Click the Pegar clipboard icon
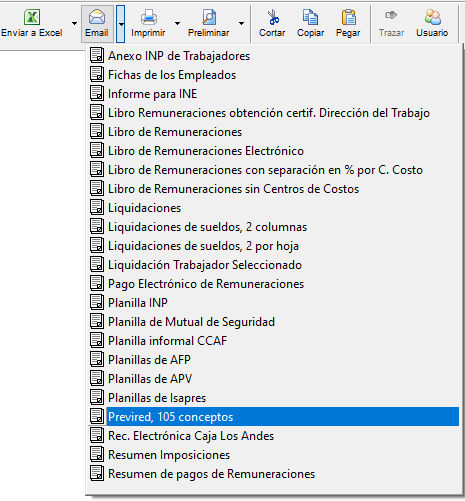The height and width of the screenshot is (501, 465). (x=348, y=17)
